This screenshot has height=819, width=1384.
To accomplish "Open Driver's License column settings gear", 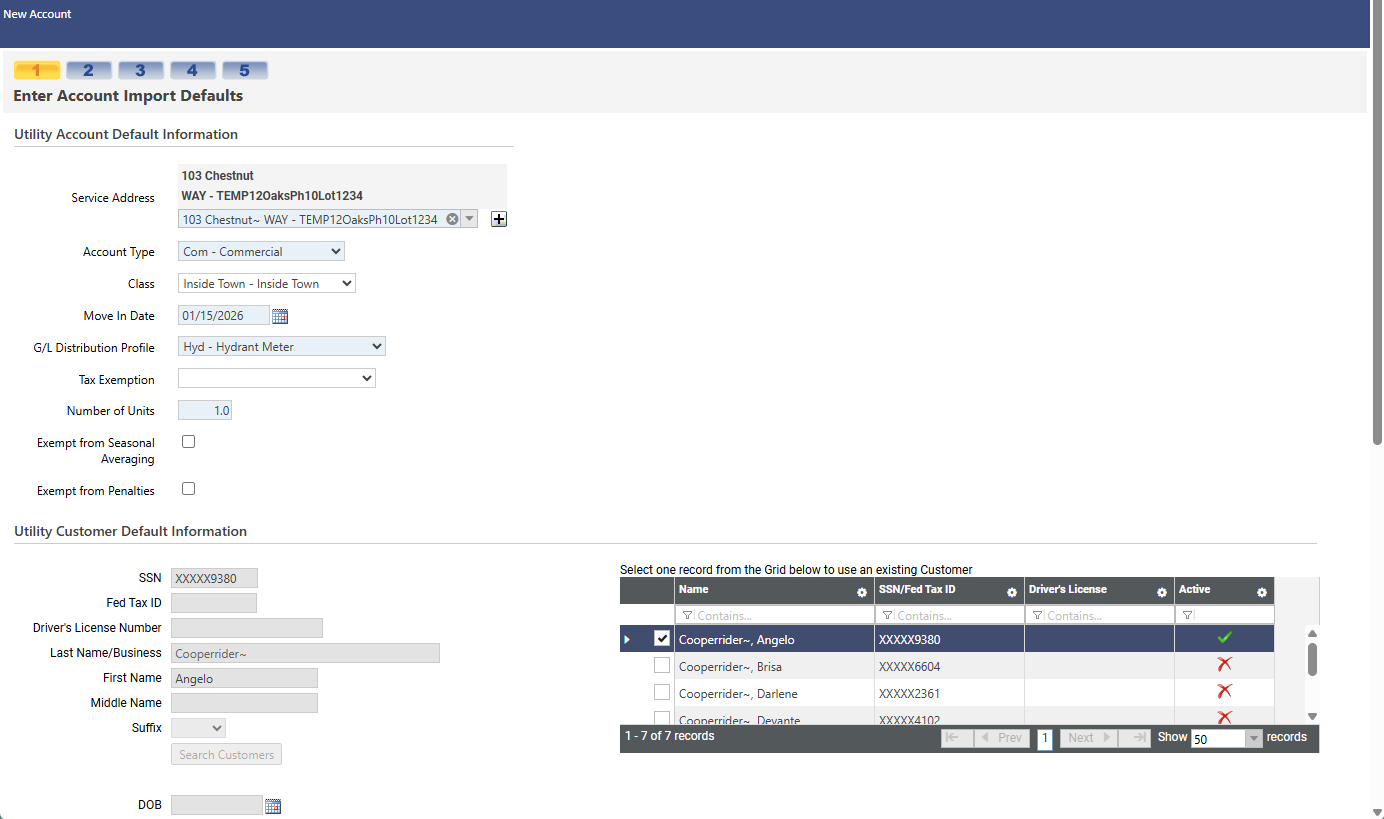I will coord(1161,592).
